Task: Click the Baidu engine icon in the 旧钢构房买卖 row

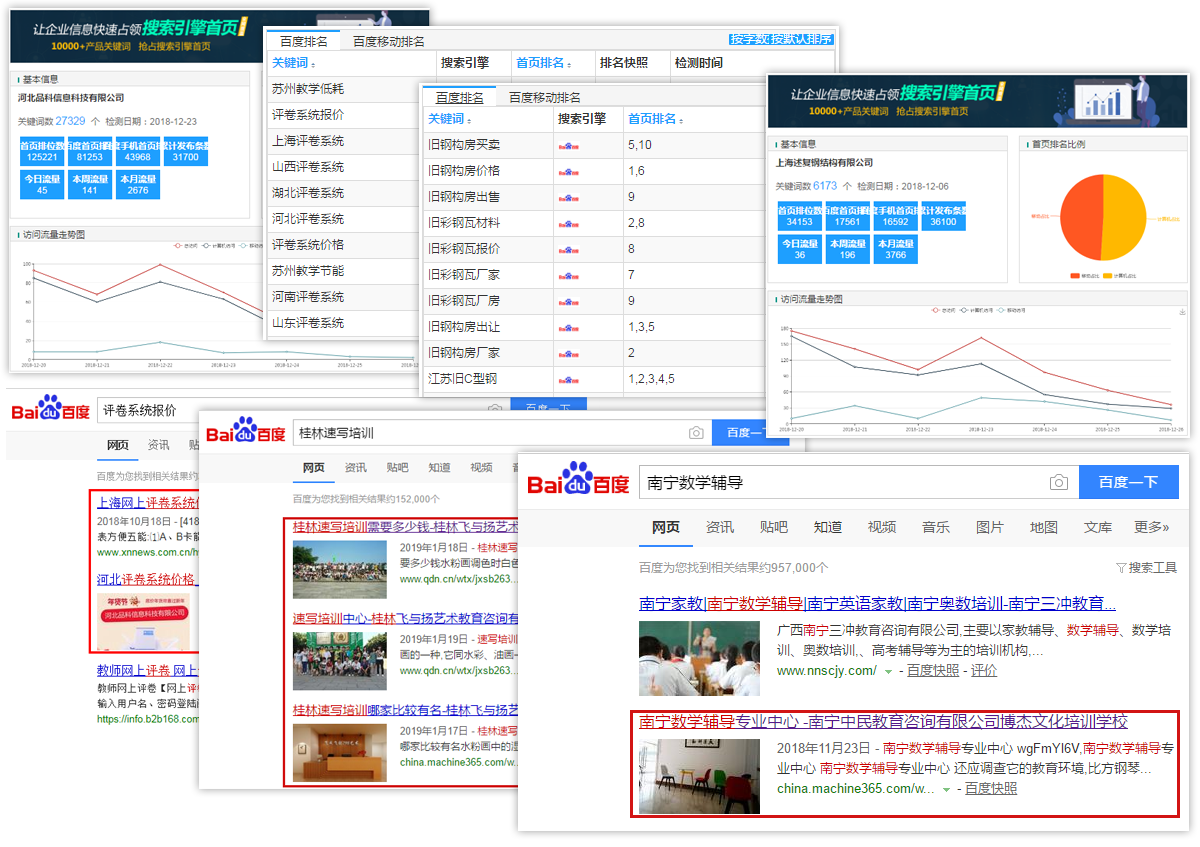Action: (x=569, y=145)
